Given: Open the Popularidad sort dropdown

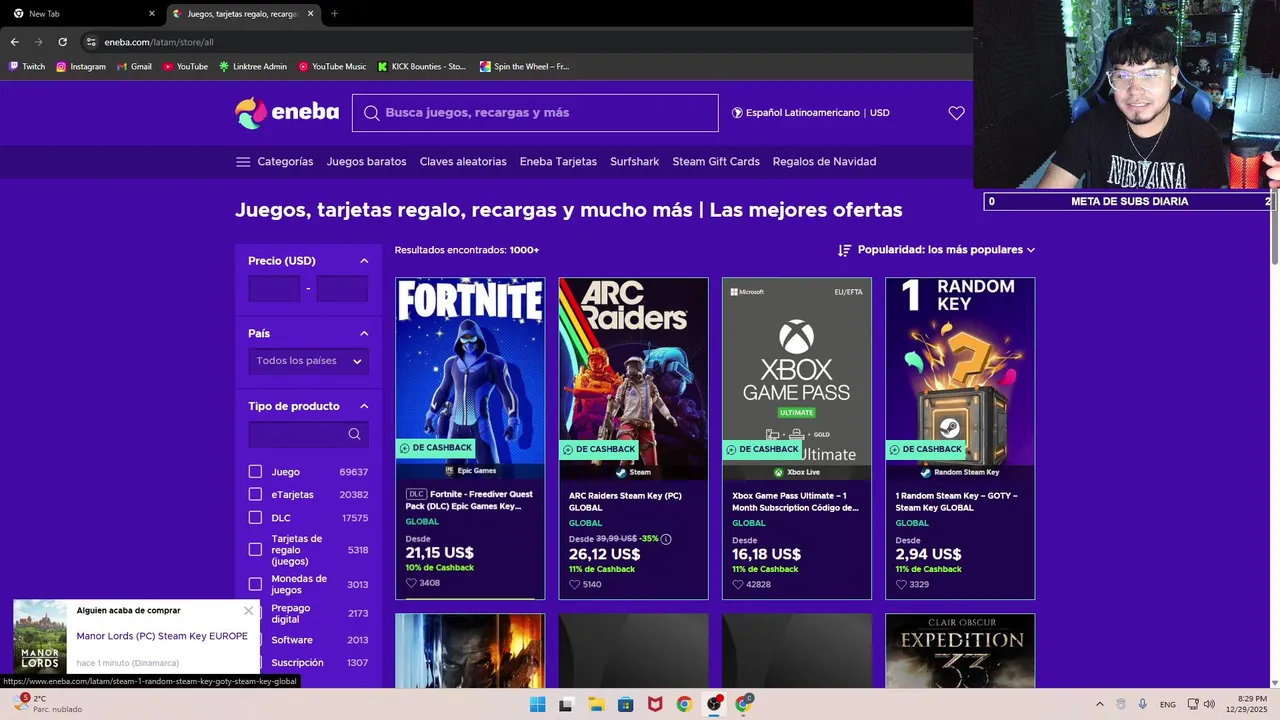Looking at the screenshot, I should pos(946,250).
